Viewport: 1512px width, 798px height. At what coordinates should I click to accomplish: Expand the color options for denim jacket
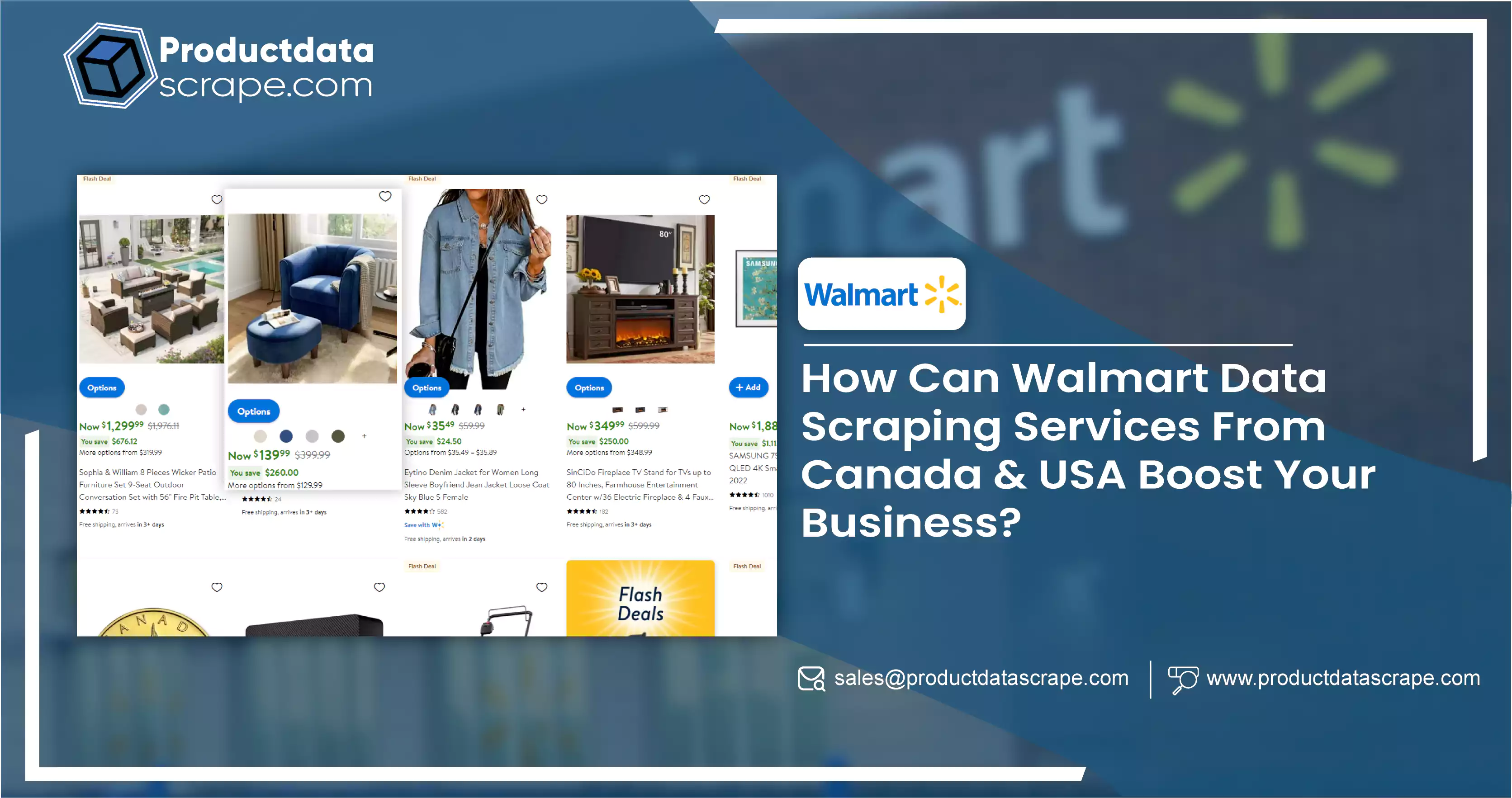click(x=523, y=410)
